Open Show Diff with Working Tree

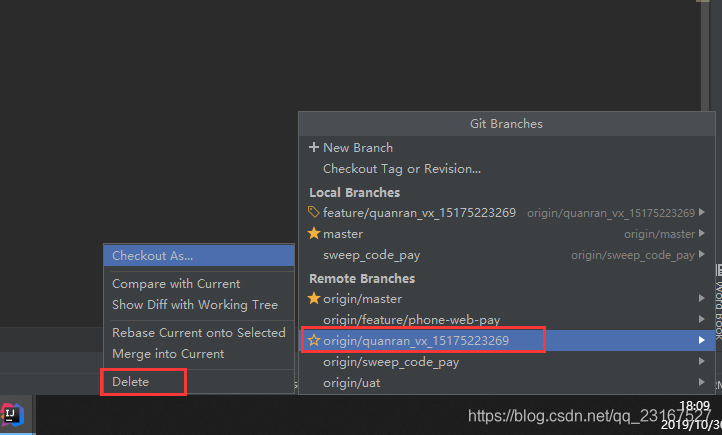[x=199, y=305]
